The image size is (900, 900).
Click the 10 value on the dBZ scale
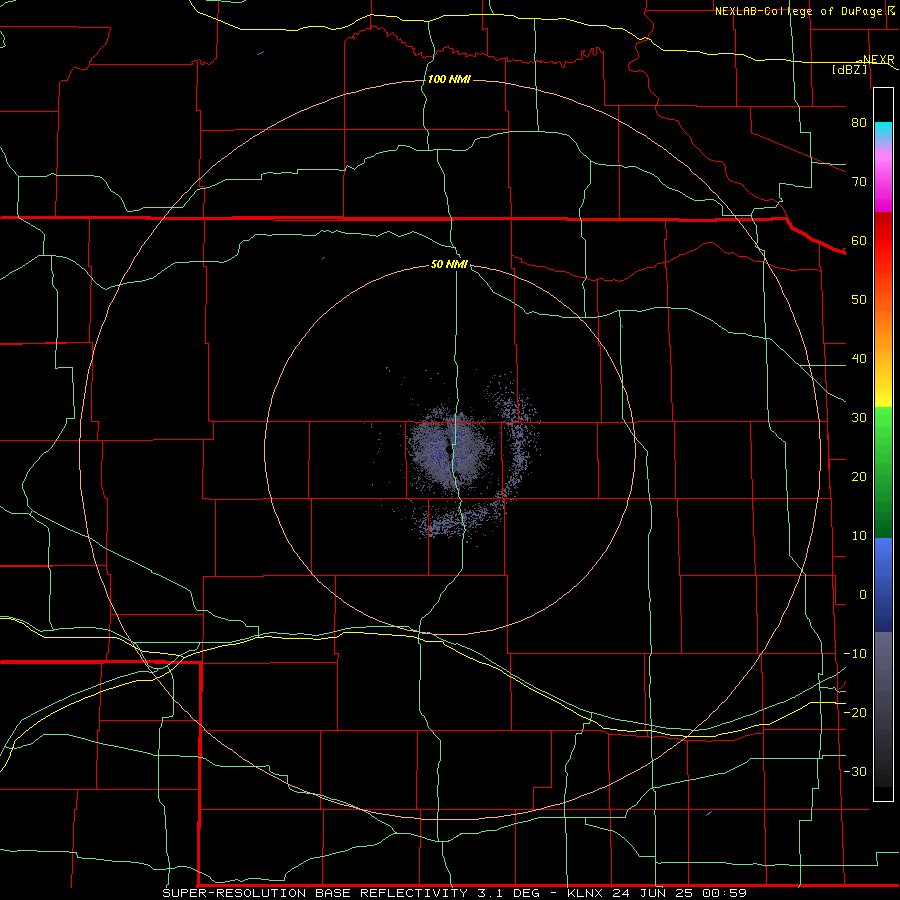point(859,536)
